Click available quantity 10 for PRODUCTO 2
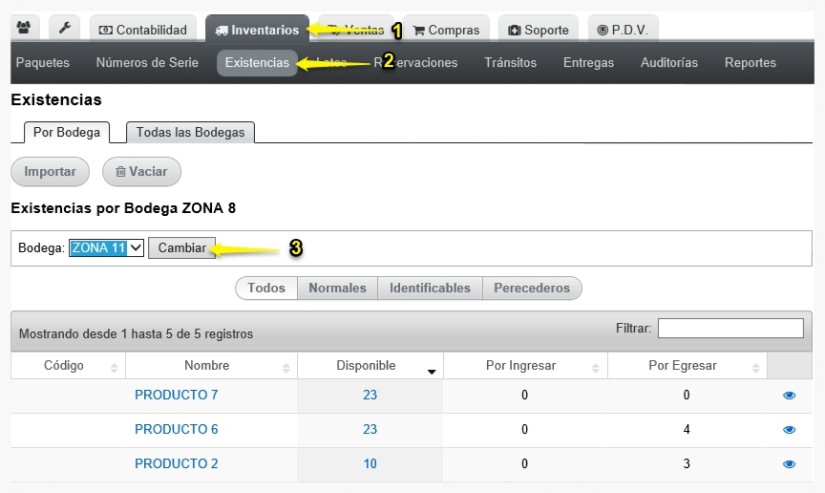Viewport: 825px width, 493px height. pos(370,464)
